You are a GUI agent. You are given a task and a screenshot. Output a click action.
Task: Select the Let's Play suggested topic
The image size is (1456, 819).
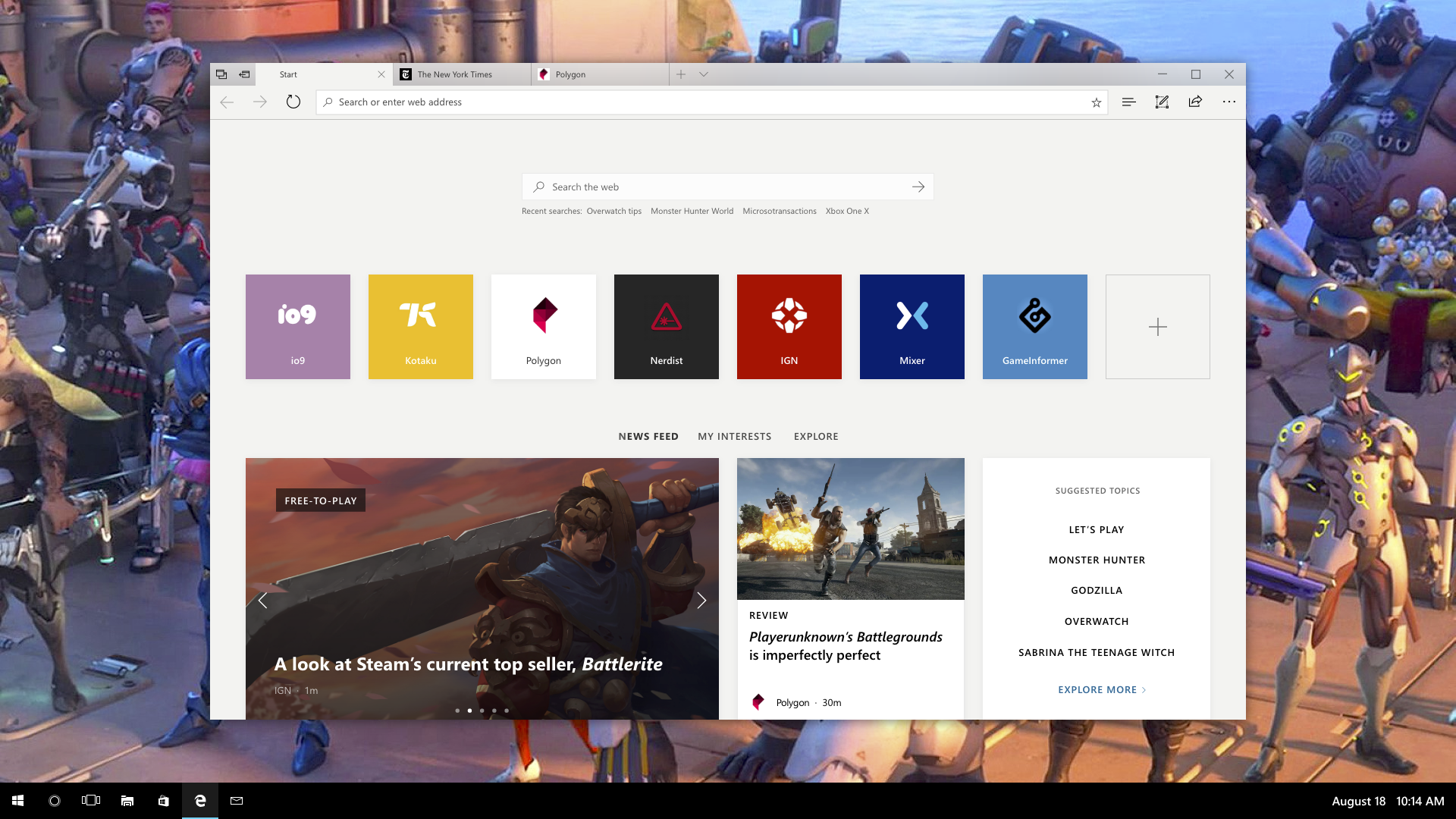1097,530
